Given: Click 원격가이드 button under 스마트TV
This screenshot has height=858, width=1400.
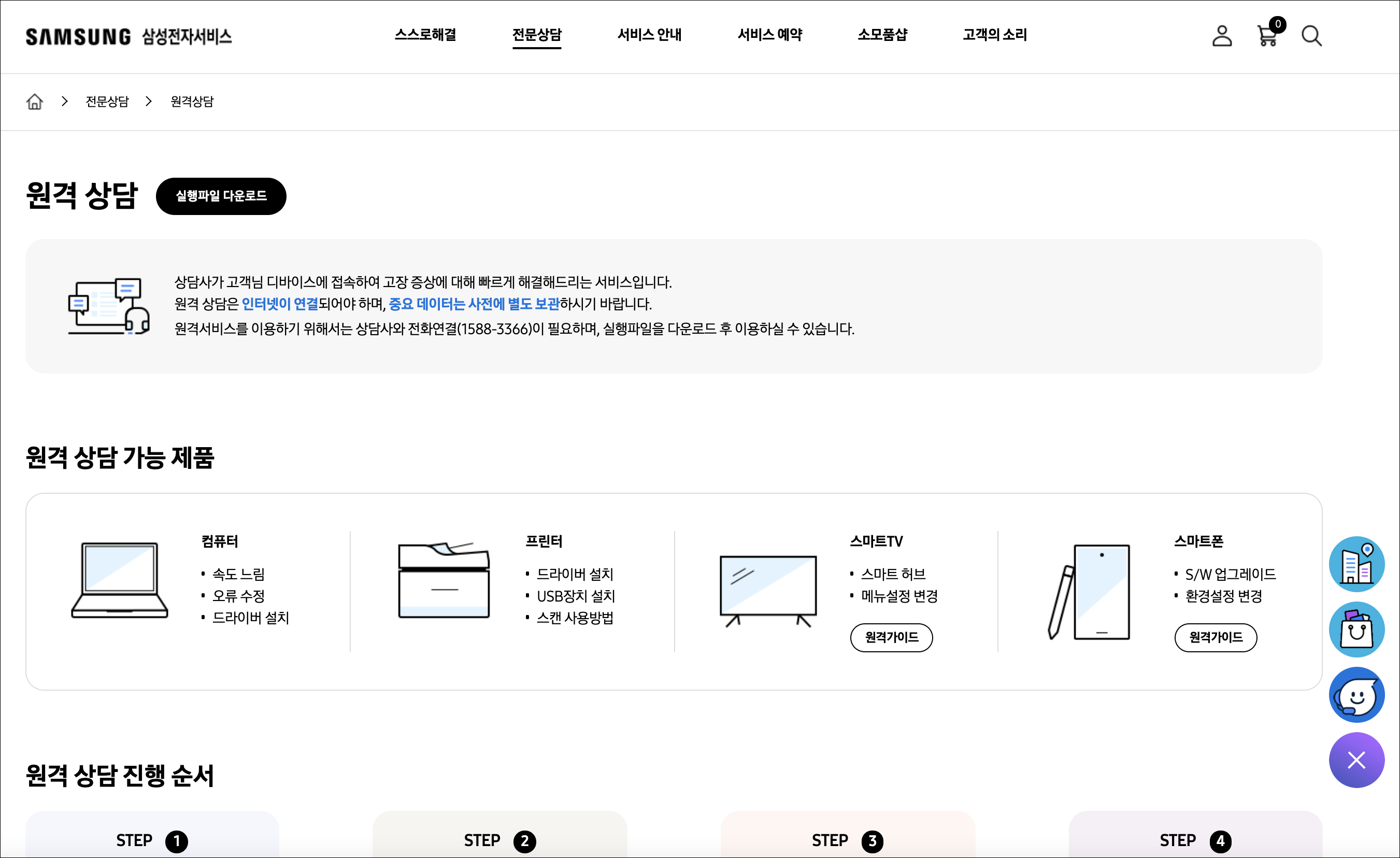Looking at the screenshot, I should click(x=891, y=637).
